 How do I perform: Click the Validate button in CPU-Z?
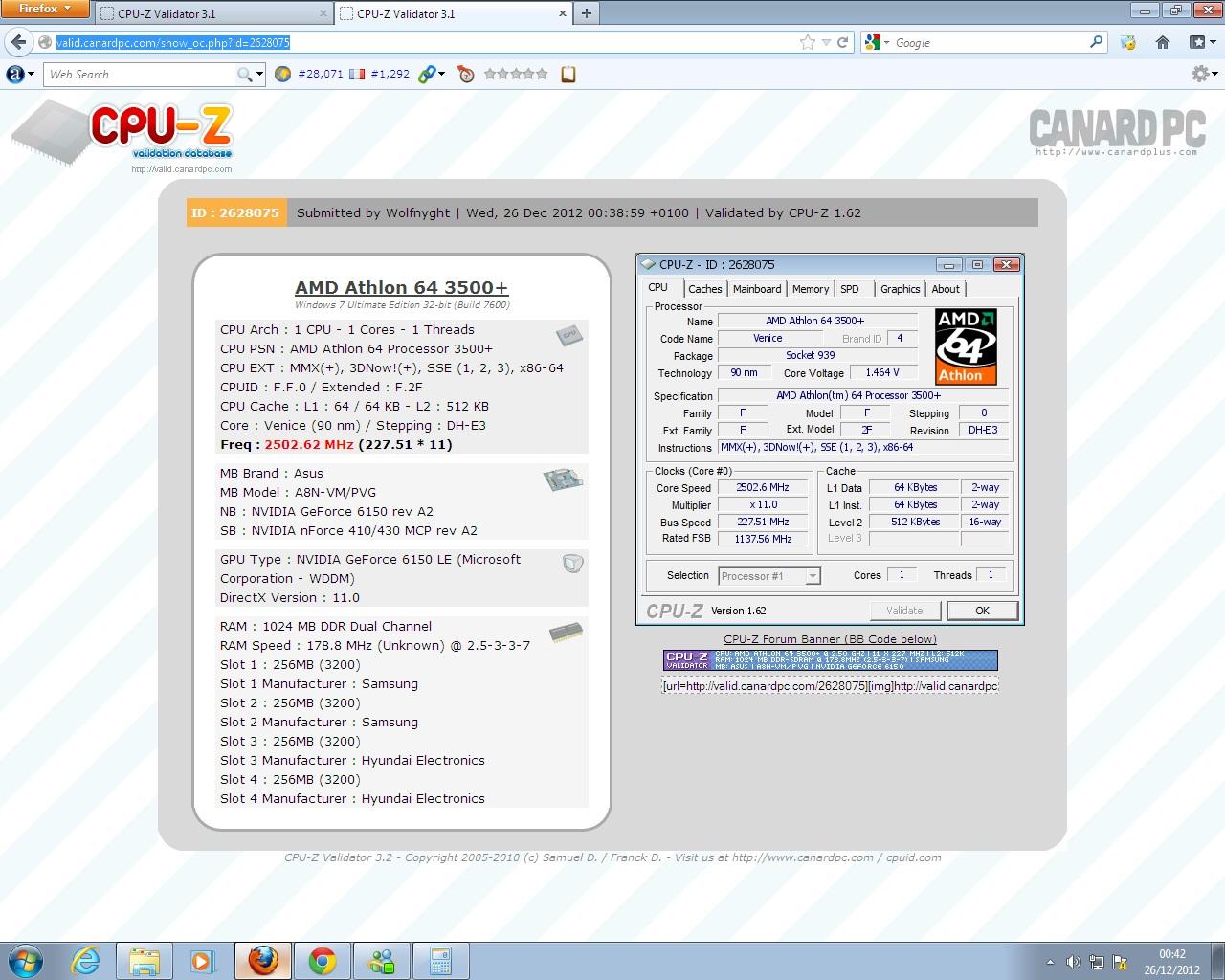(x=904, y=611)
